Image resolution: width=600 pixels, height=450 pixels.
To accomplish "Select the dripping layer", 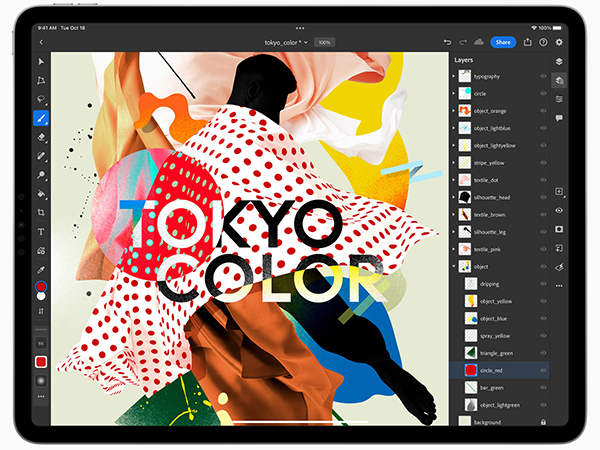I will coord(499,284).
